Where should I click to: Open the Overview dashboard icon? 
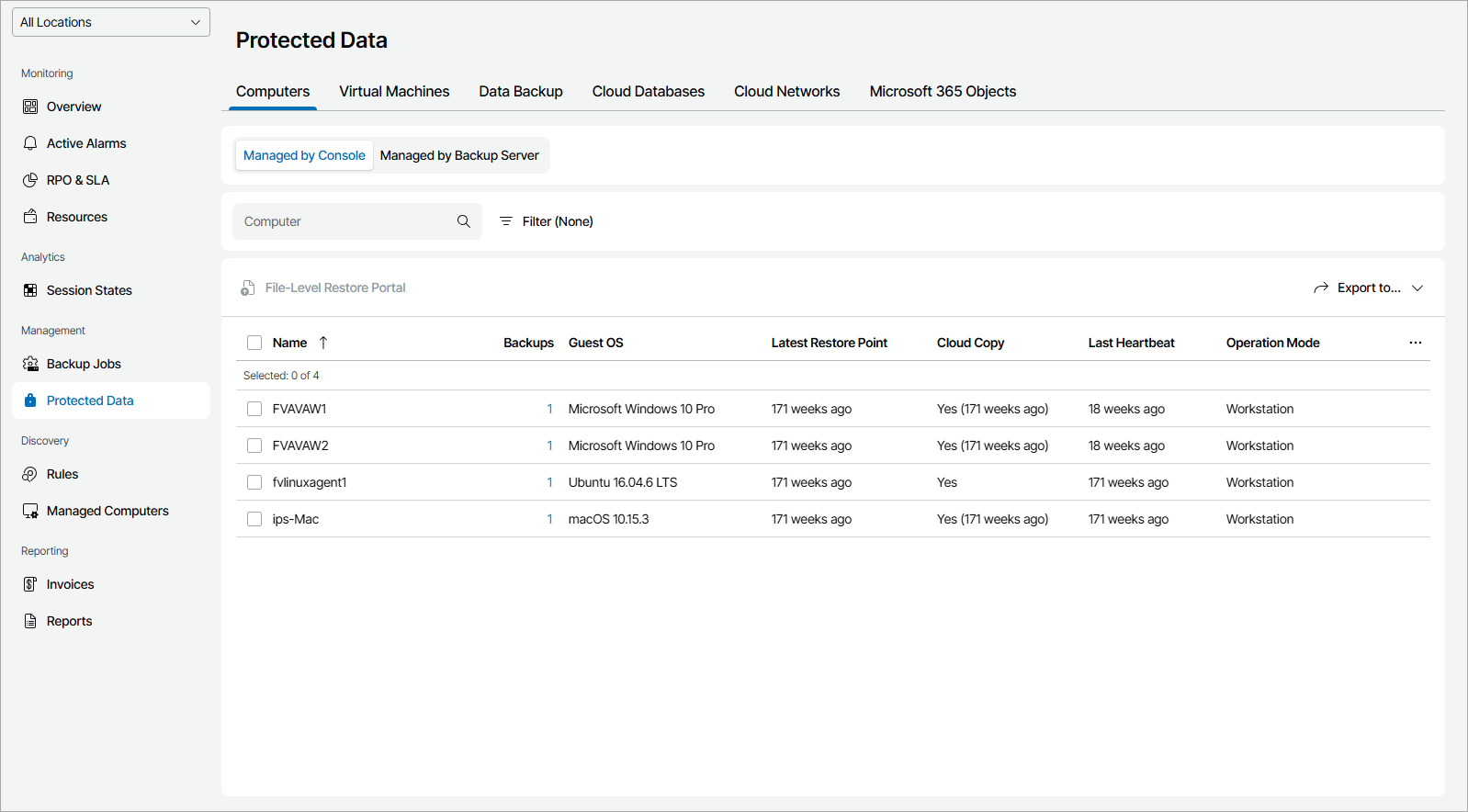(x=30, y=107)
